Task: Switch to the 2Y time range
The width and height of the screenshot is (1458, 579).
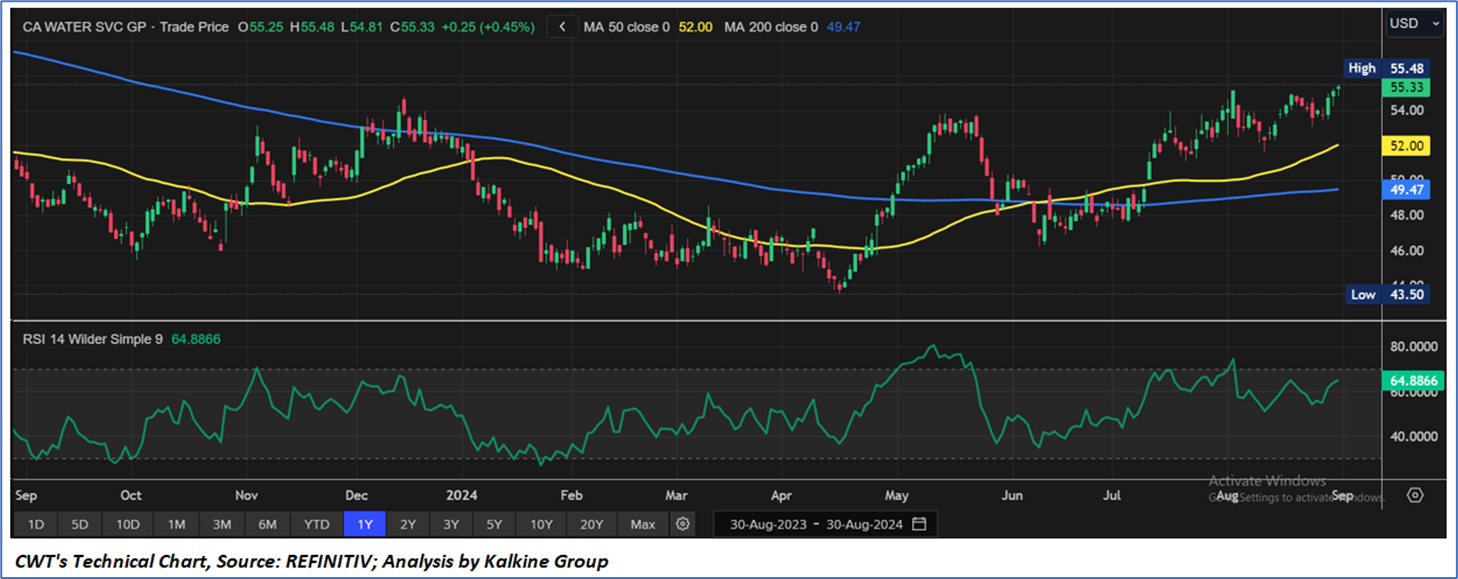Action: (x=408, y=524)
